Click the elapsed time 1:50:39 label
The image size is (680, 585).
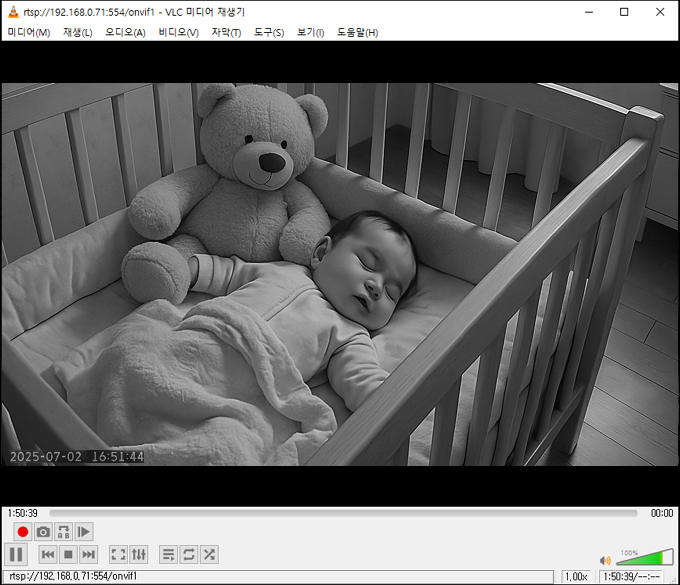tap(23, 513)
